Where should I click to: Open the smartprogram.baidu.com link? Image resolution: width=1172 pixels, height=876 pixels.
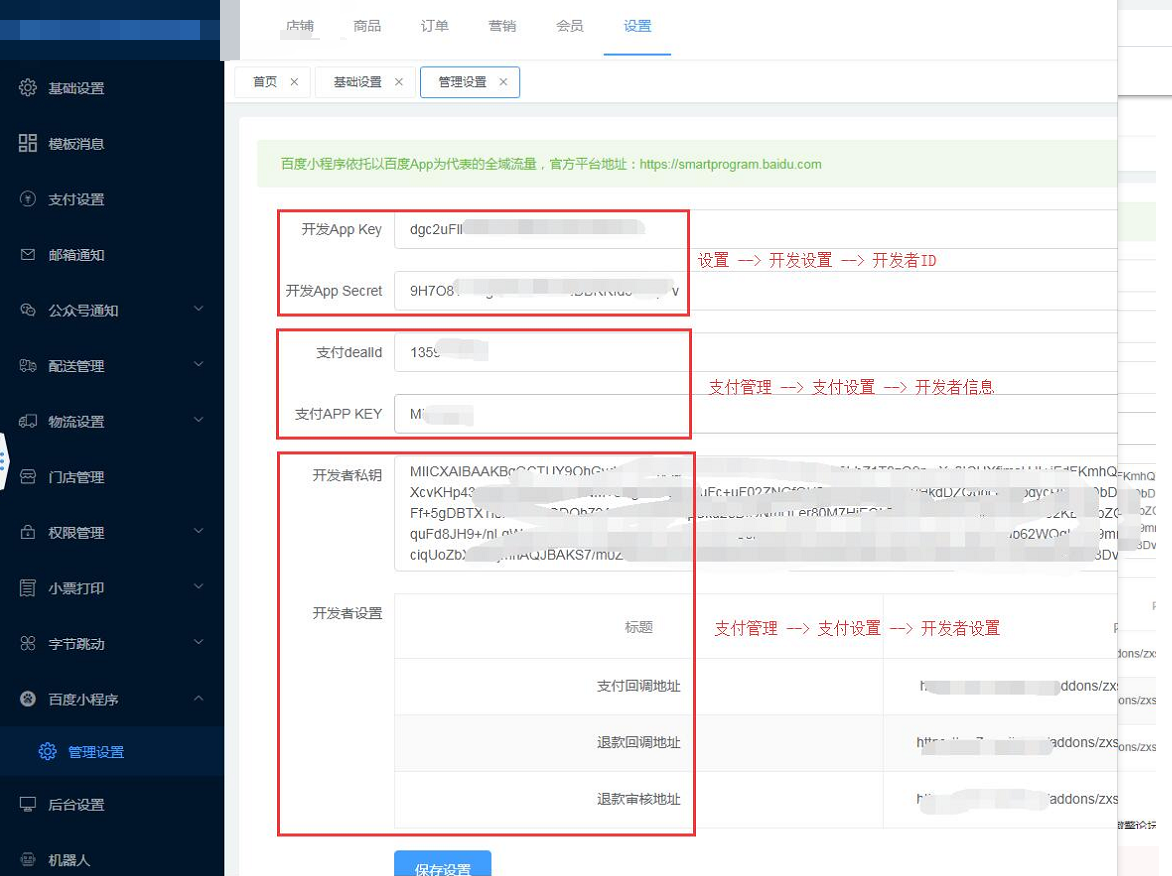pyautogui.click(x=730, y=164)
